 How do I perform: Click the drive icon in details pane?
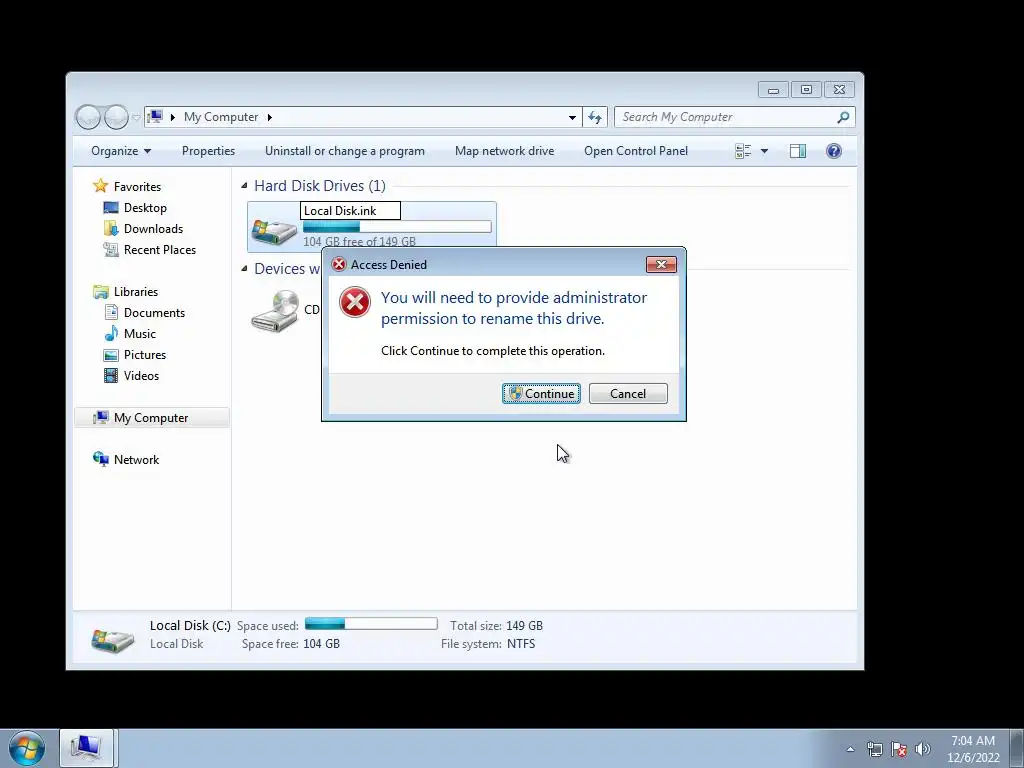click(x=112, y=641)
